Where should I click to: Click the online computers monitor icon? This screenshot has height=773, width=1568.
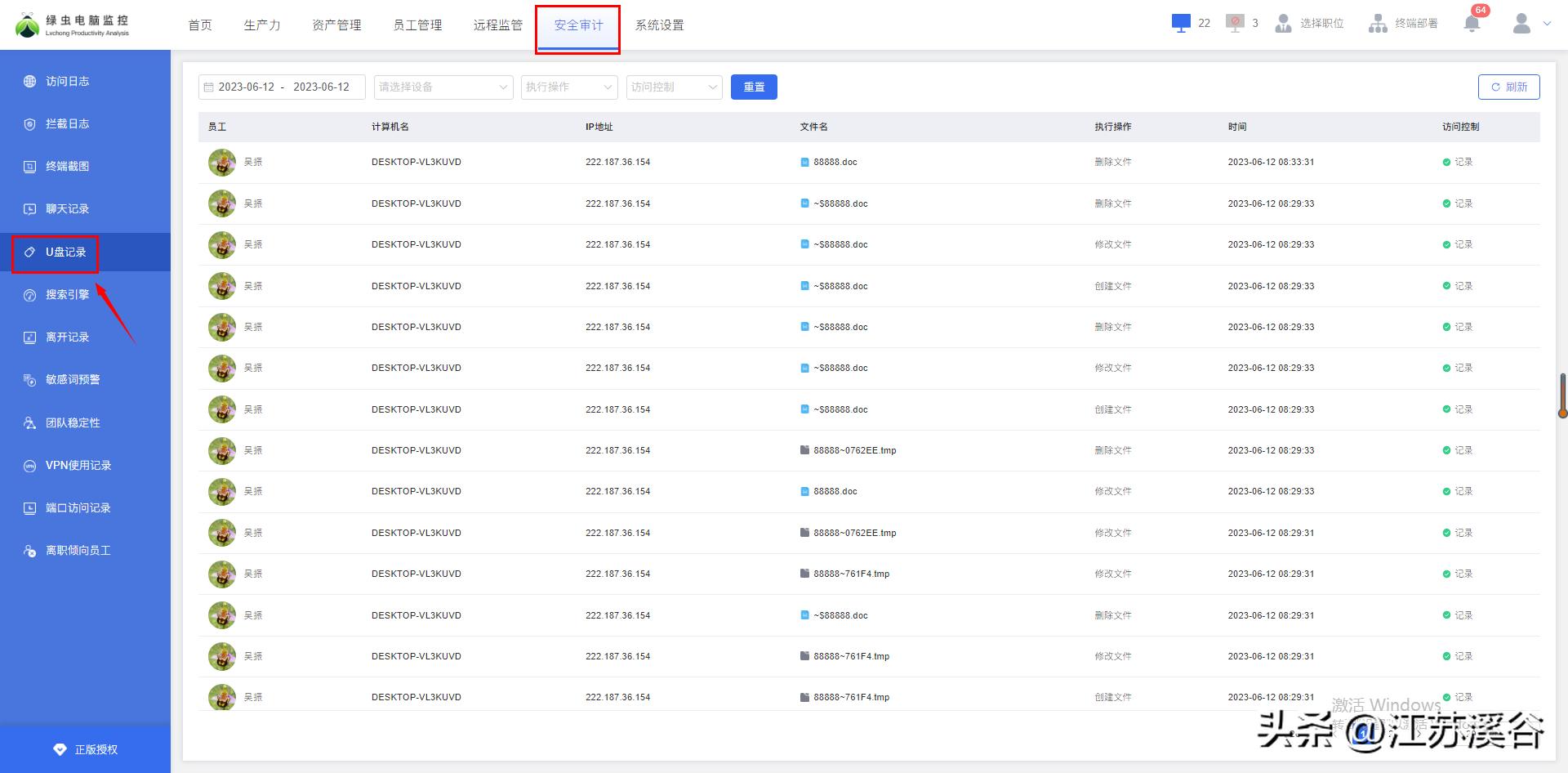(1180, 24)
